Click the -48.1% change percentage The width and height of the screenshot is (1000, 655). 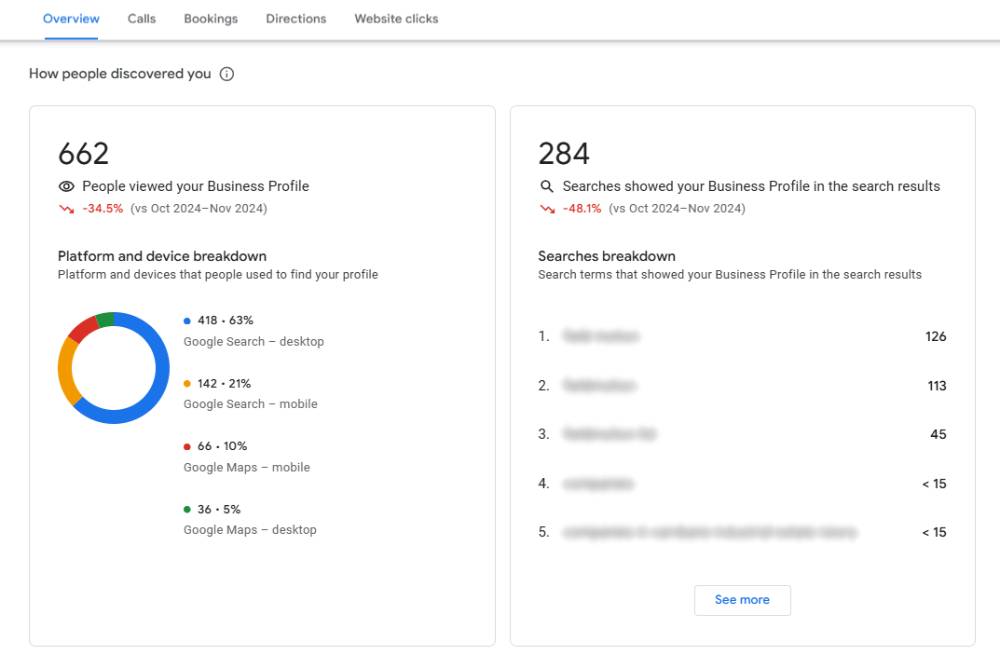pyautogui.click(x=582, y=209)
